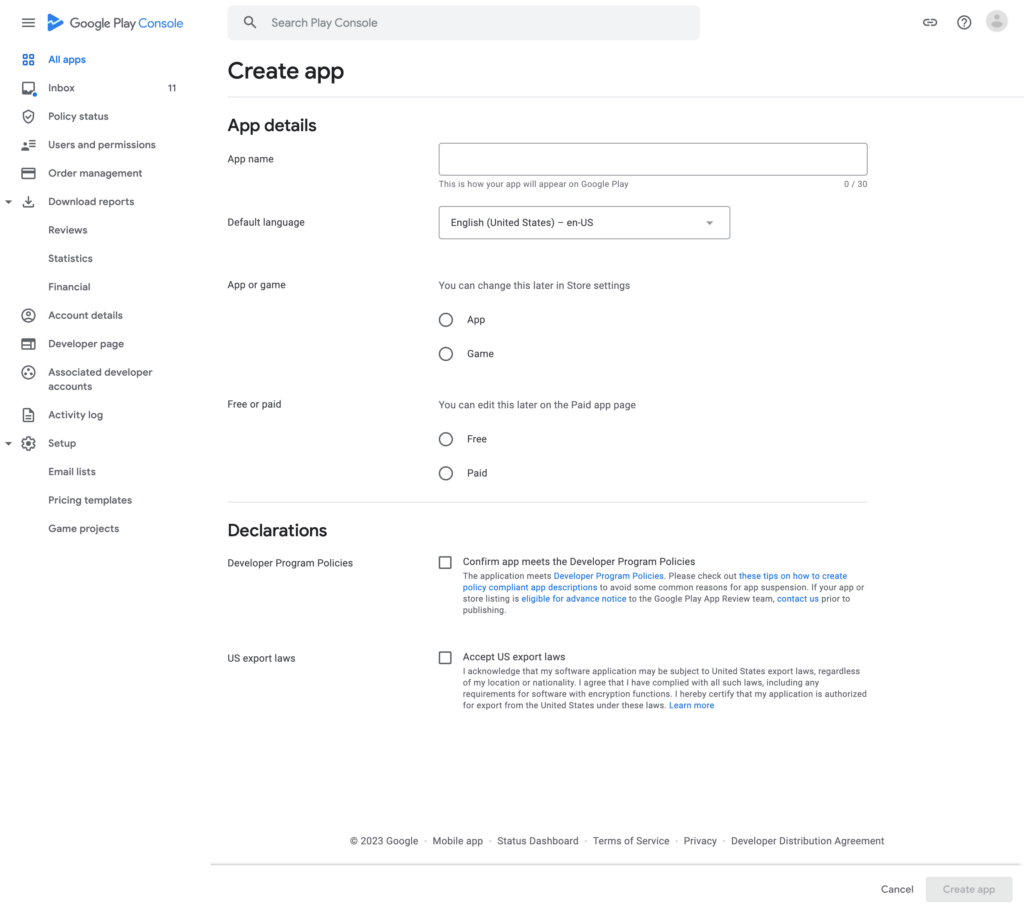Collapse the Setup section arrow
The image size is (1024, 914).
8,443
